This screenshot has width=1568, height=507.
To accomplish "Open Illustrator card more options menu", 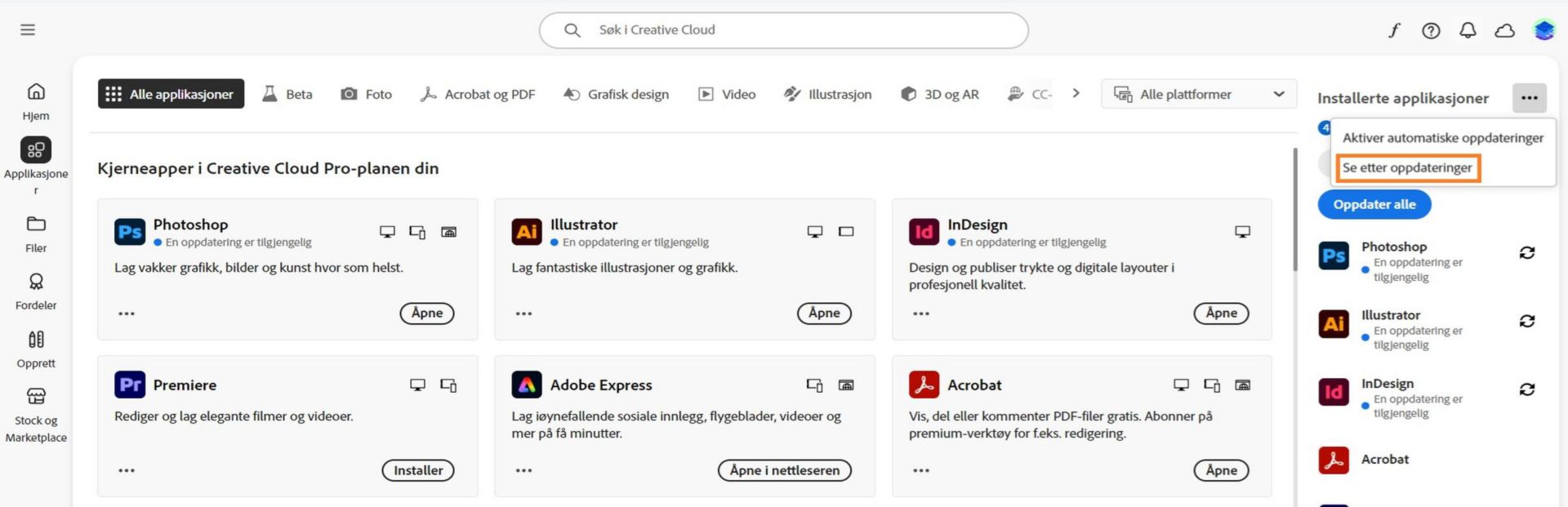I will click(523, 314).
